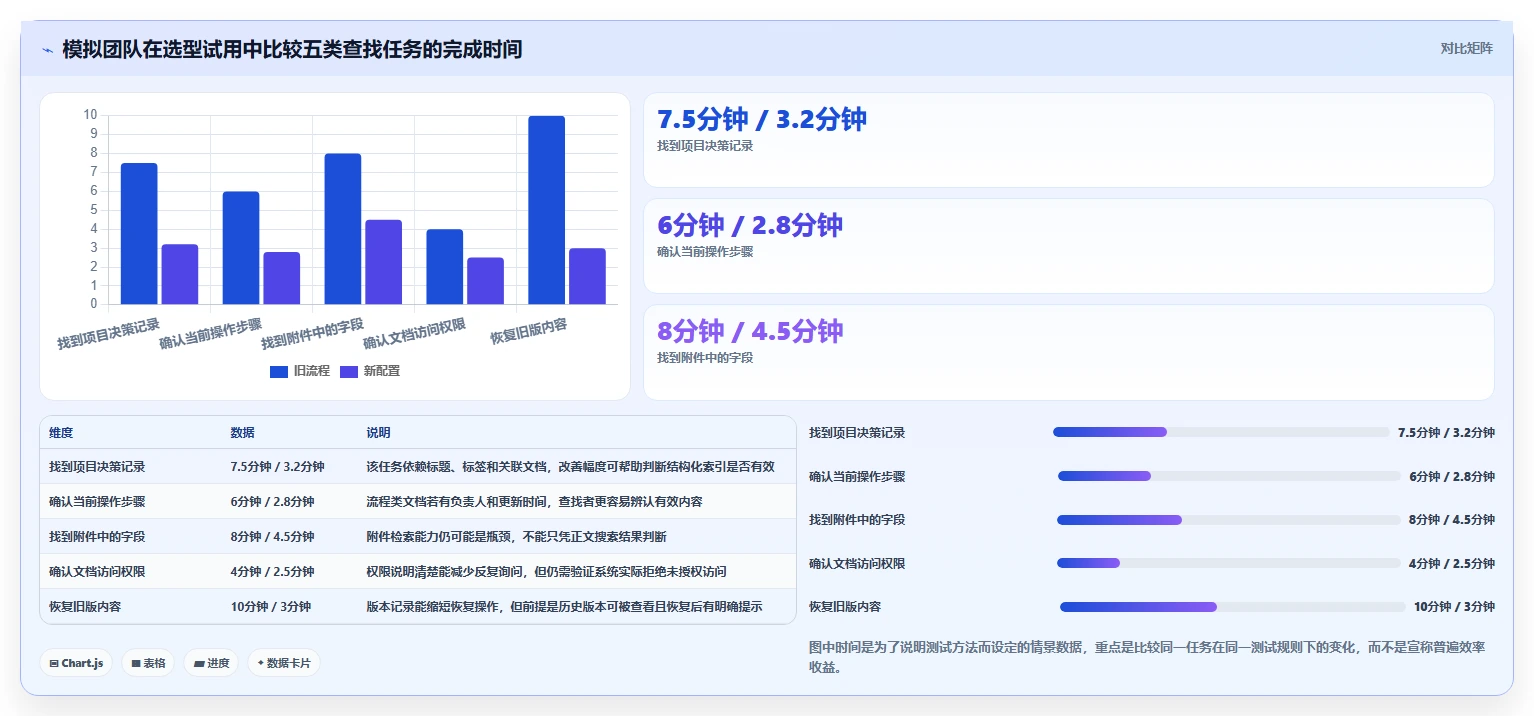Screen dimensions: 1534x716
Task: Click the 新配置 bar for 找到附件中的字段
Action: click(x=384, y=262)
